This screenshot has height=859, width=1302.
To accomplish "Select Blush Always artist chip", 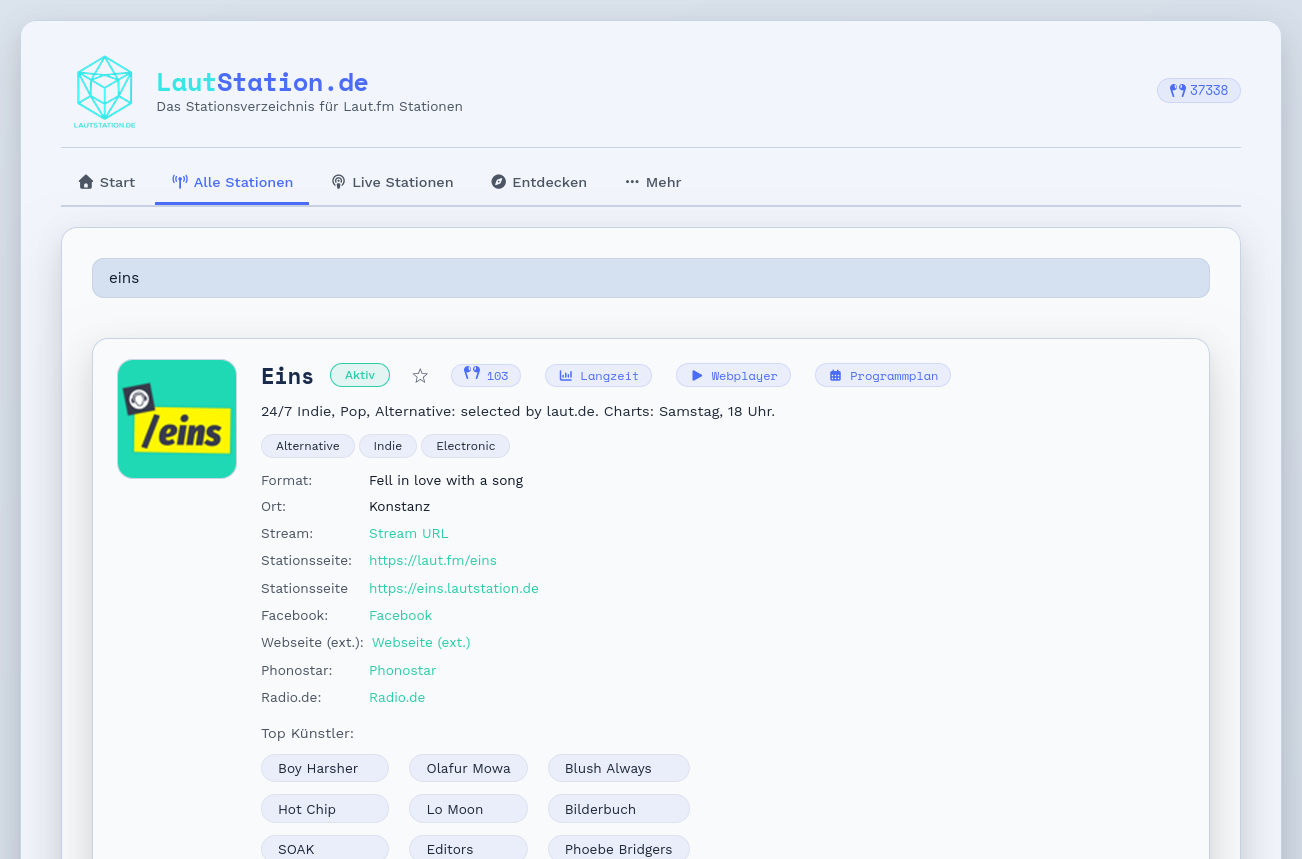I will coord(619,768).
